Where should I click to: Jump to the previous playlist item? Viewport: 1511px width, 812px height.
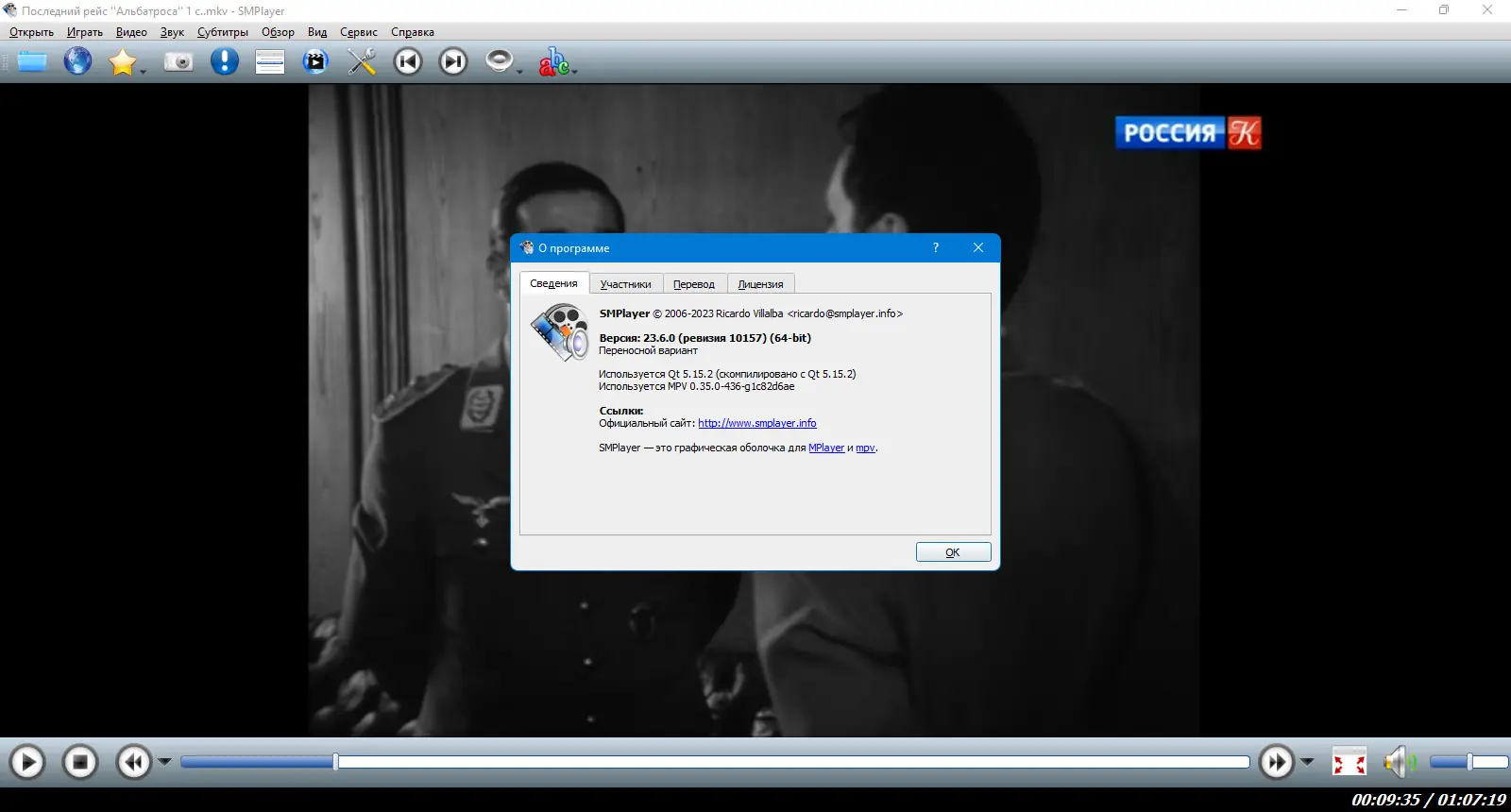pyautogui.click(x=408, y=62)
